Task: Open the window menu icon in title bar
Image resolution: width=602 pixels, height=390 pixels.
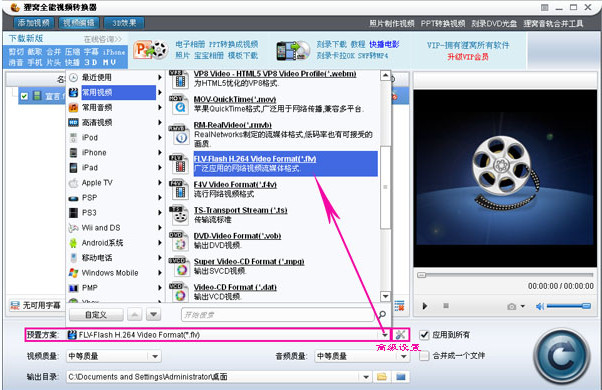Action: point(544,7)
